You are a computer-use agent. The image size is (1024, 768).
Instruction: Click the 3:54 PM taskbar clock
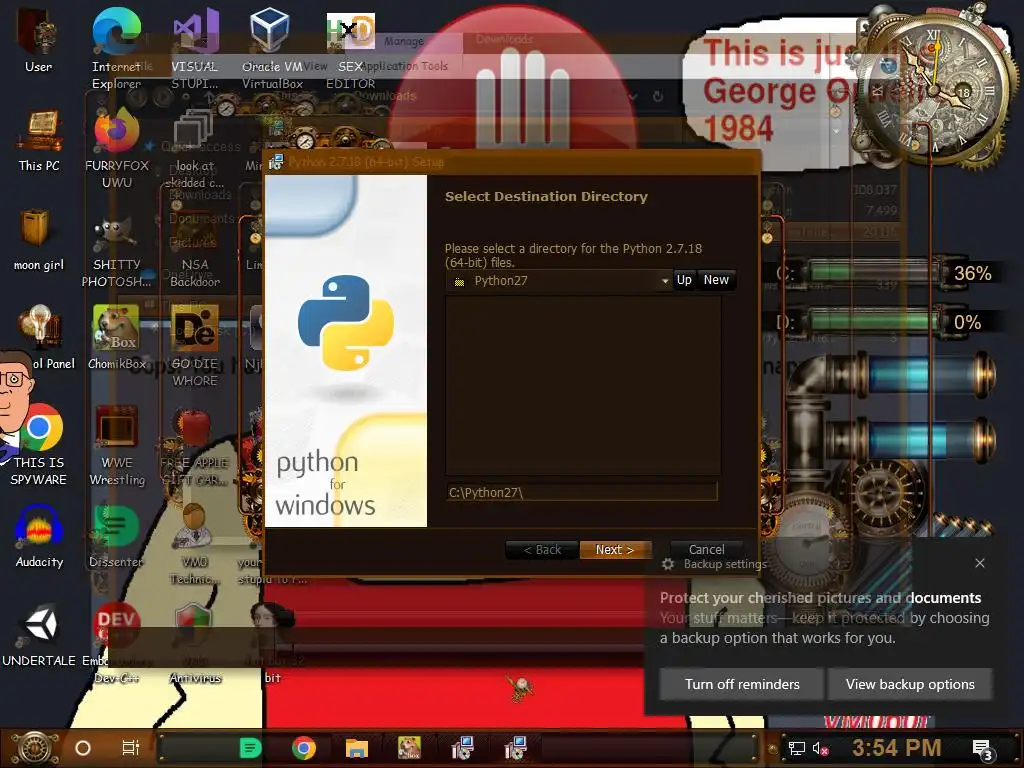point(897,747)
